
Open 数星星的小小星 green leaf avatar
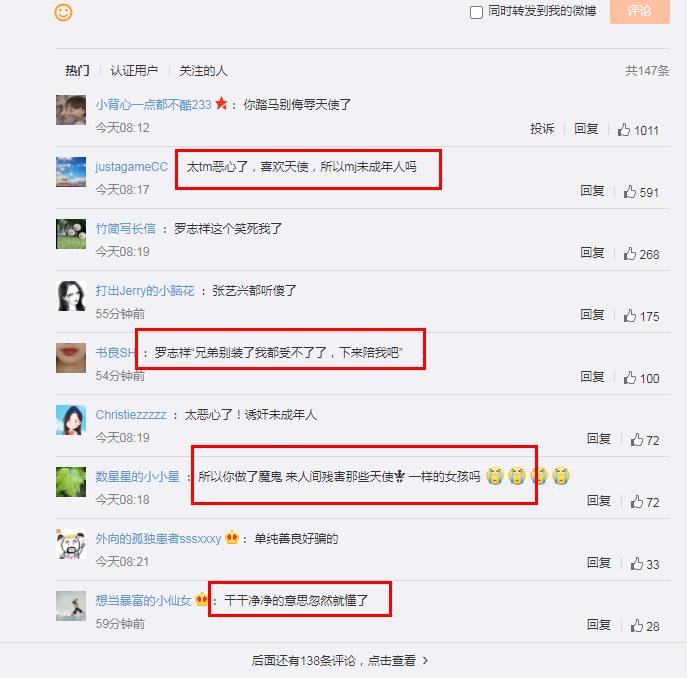[x=71, y=482]
